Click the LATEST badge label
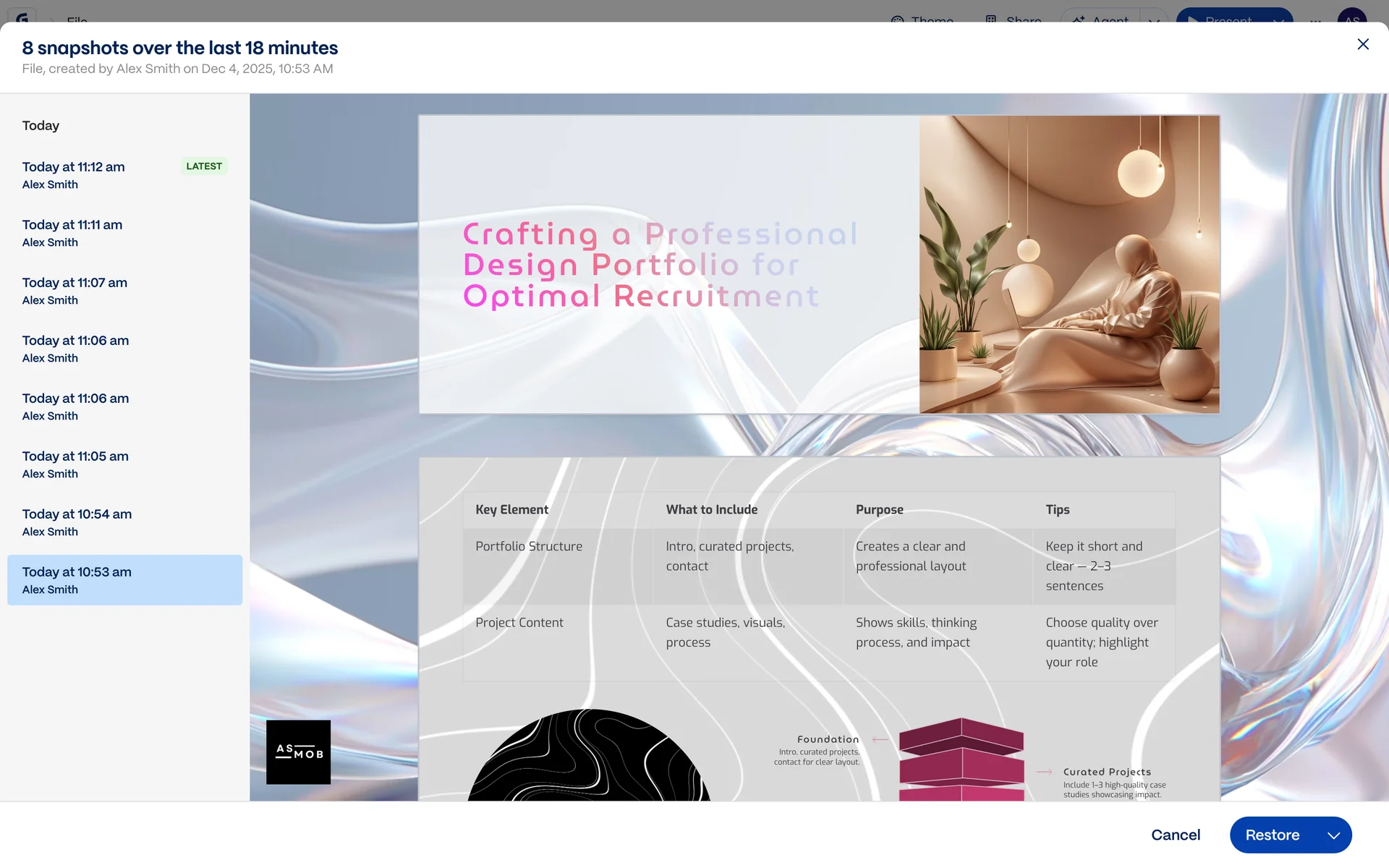This screenshot has width=1389, height=868. coord(204,166)
